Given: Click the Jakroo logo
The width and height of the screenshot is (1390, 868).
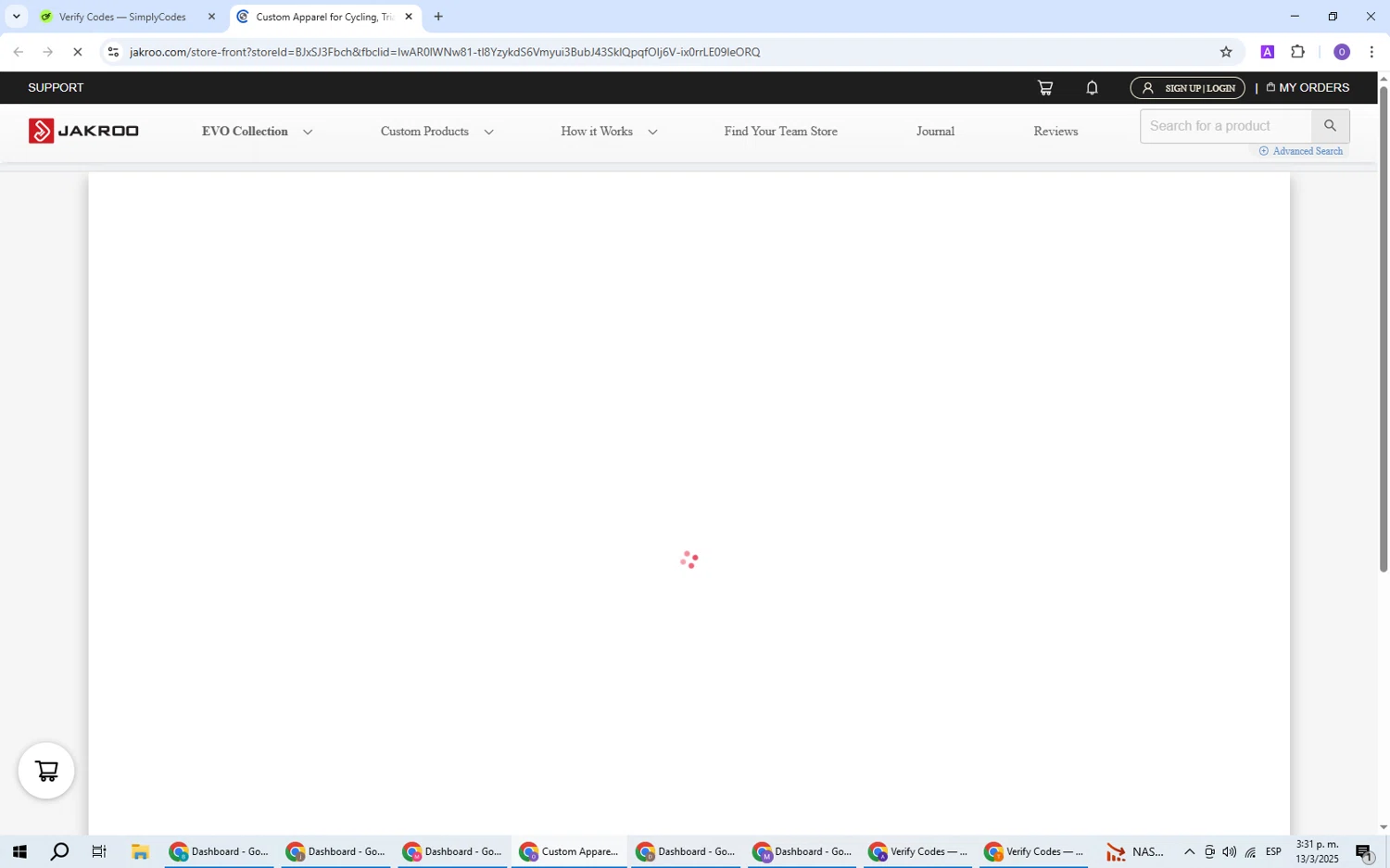Looking at the screenshot, I should 83,131.
